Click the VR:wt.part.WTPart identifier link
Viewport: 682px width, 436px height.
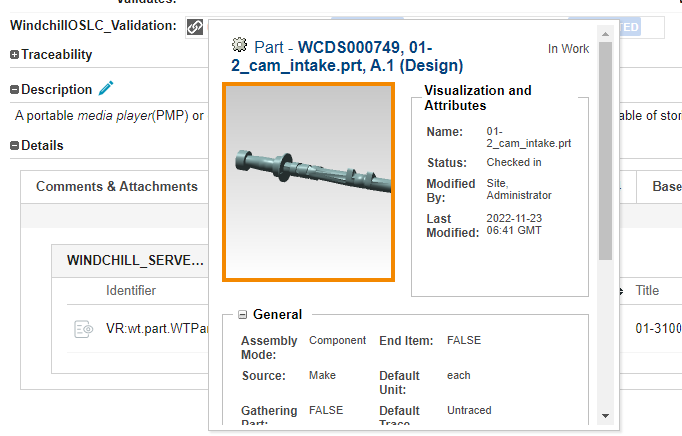tap(157, 329)
